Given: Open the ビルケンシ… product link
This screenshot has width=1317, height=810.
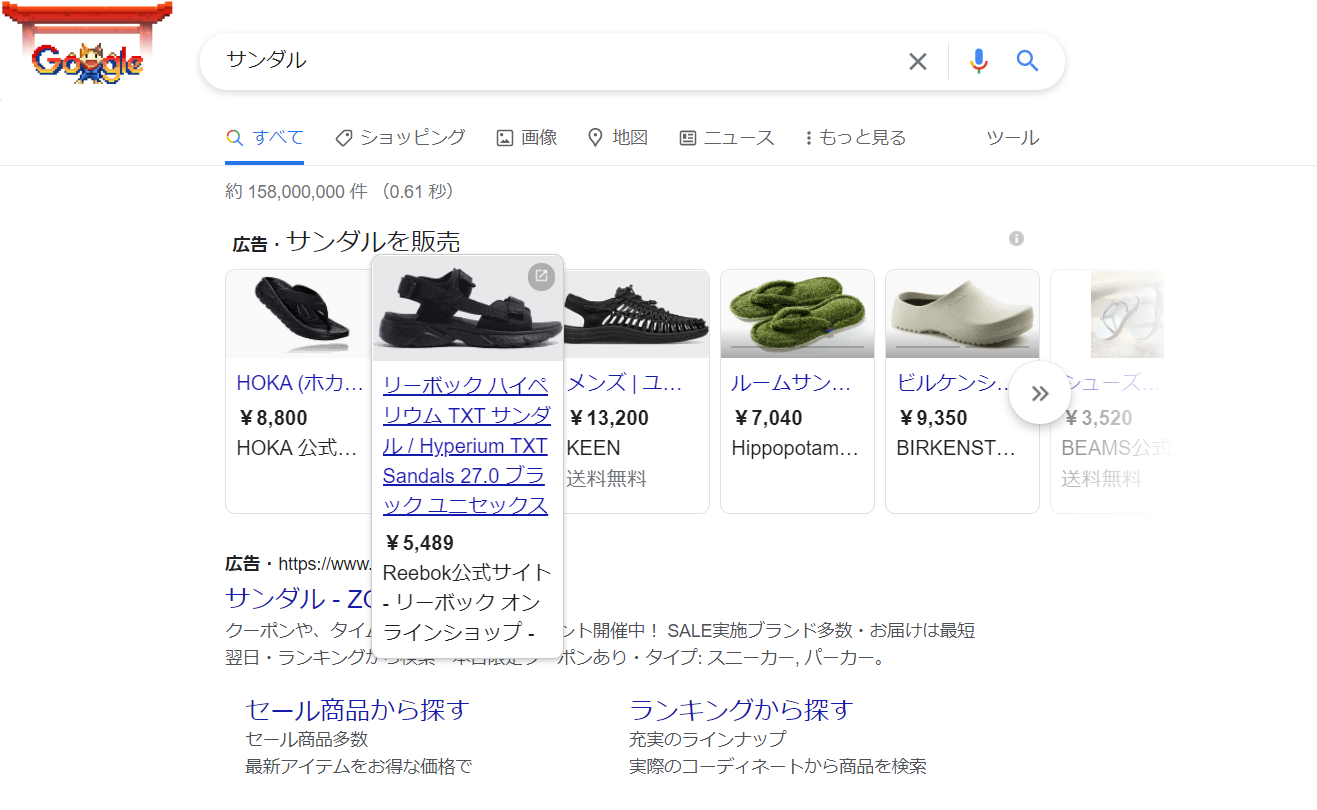Looking at the screenshot, I should click(957, 383).
